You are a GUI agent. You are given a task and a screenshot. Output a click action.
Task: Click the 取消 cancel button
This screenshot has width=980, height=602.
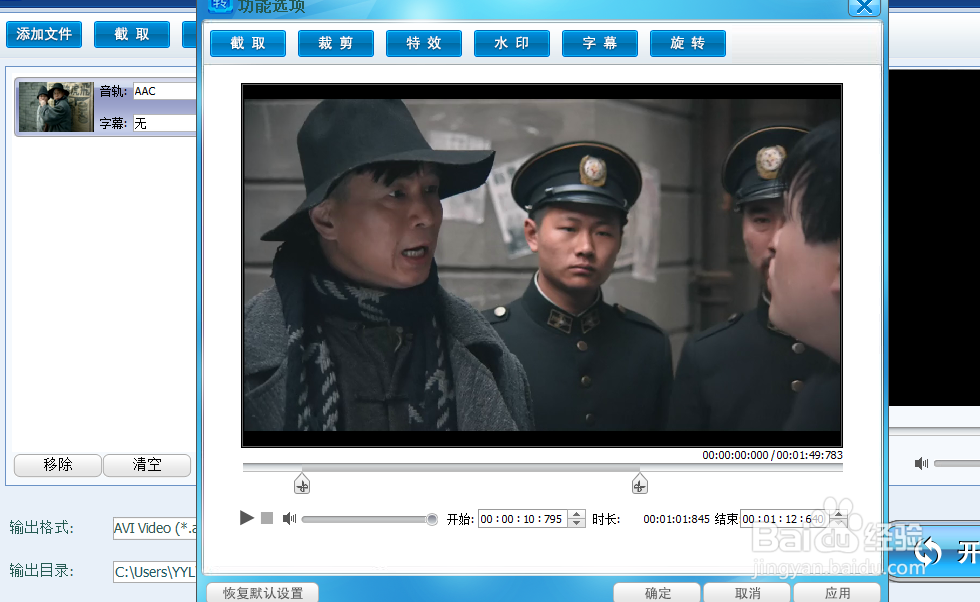tap(748, 593)
